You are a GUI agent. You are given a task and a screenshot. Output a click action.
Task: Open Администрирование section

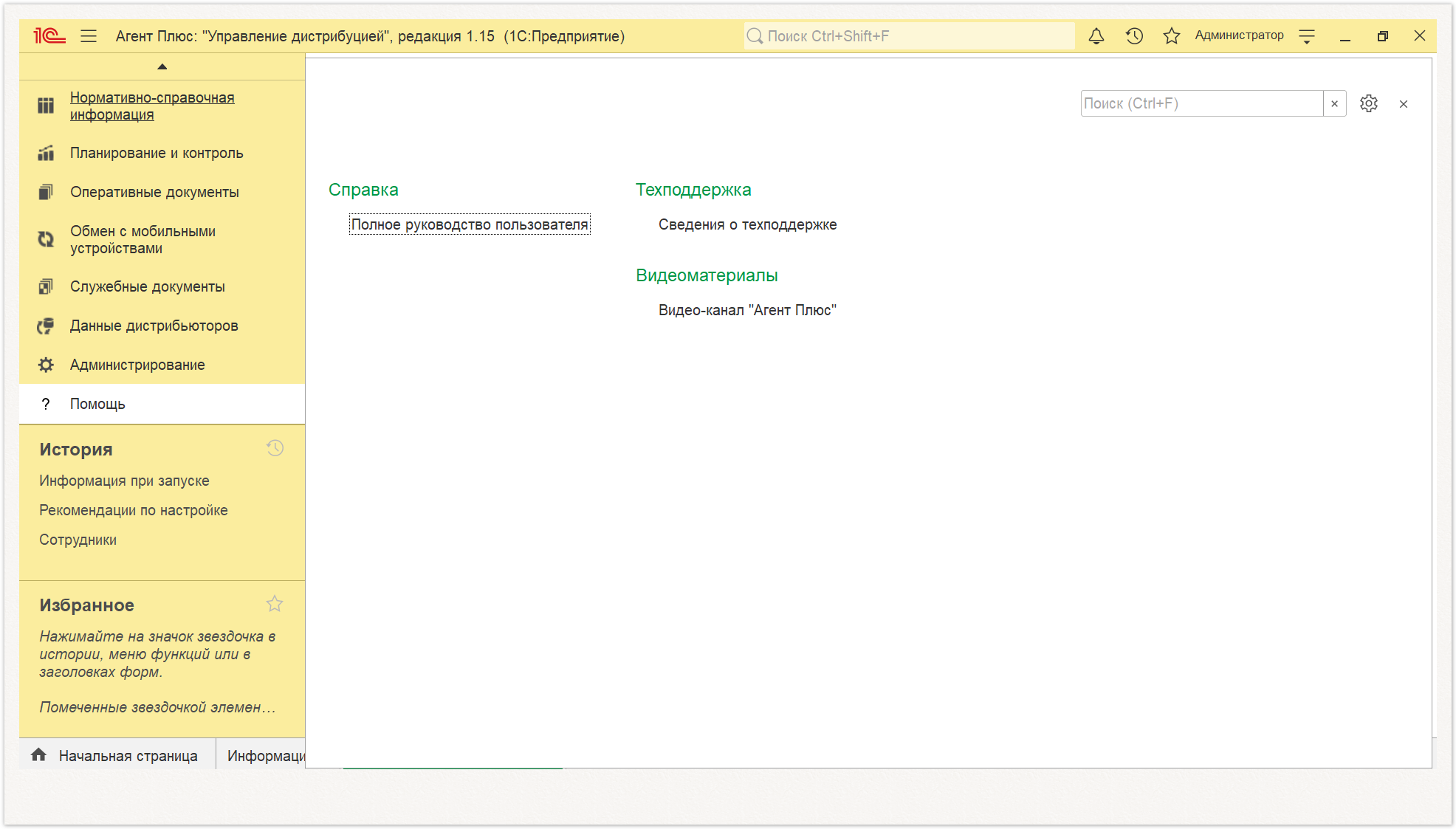point(137,365)
